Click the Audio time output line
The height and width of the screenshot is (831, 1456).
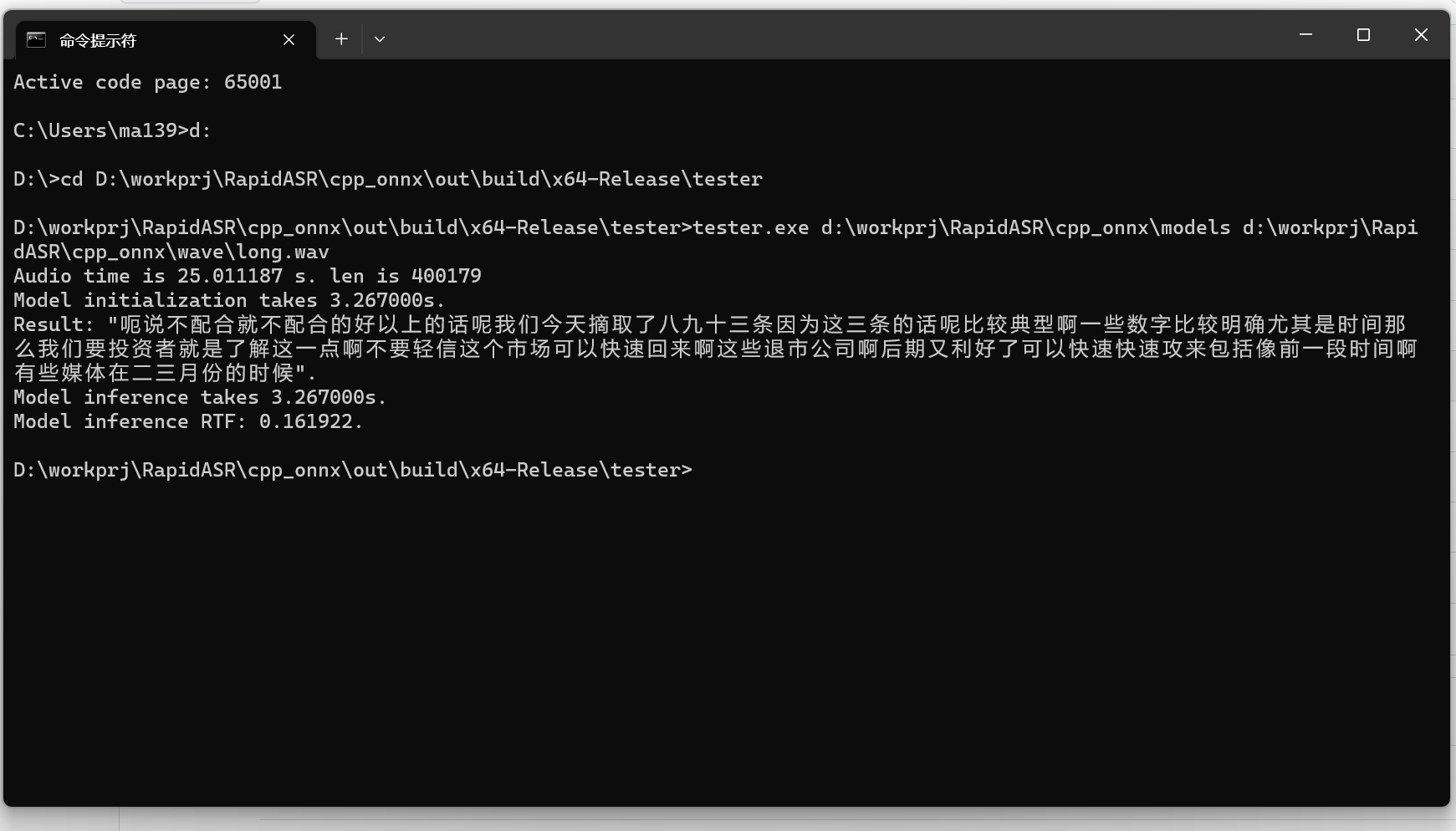point(247,275)
